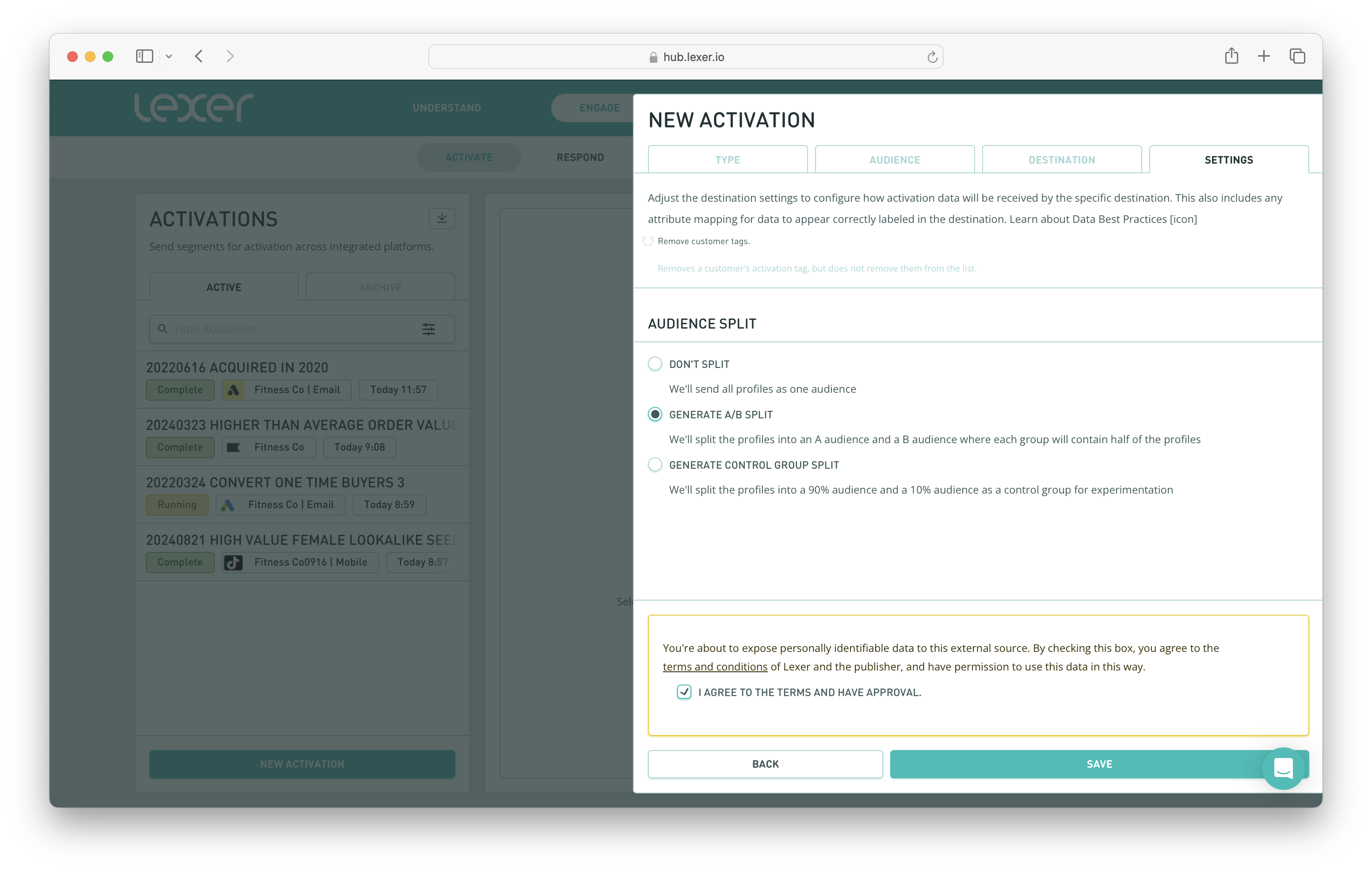
Task: Go back with the browser back arrow
Action: [199, 57]
